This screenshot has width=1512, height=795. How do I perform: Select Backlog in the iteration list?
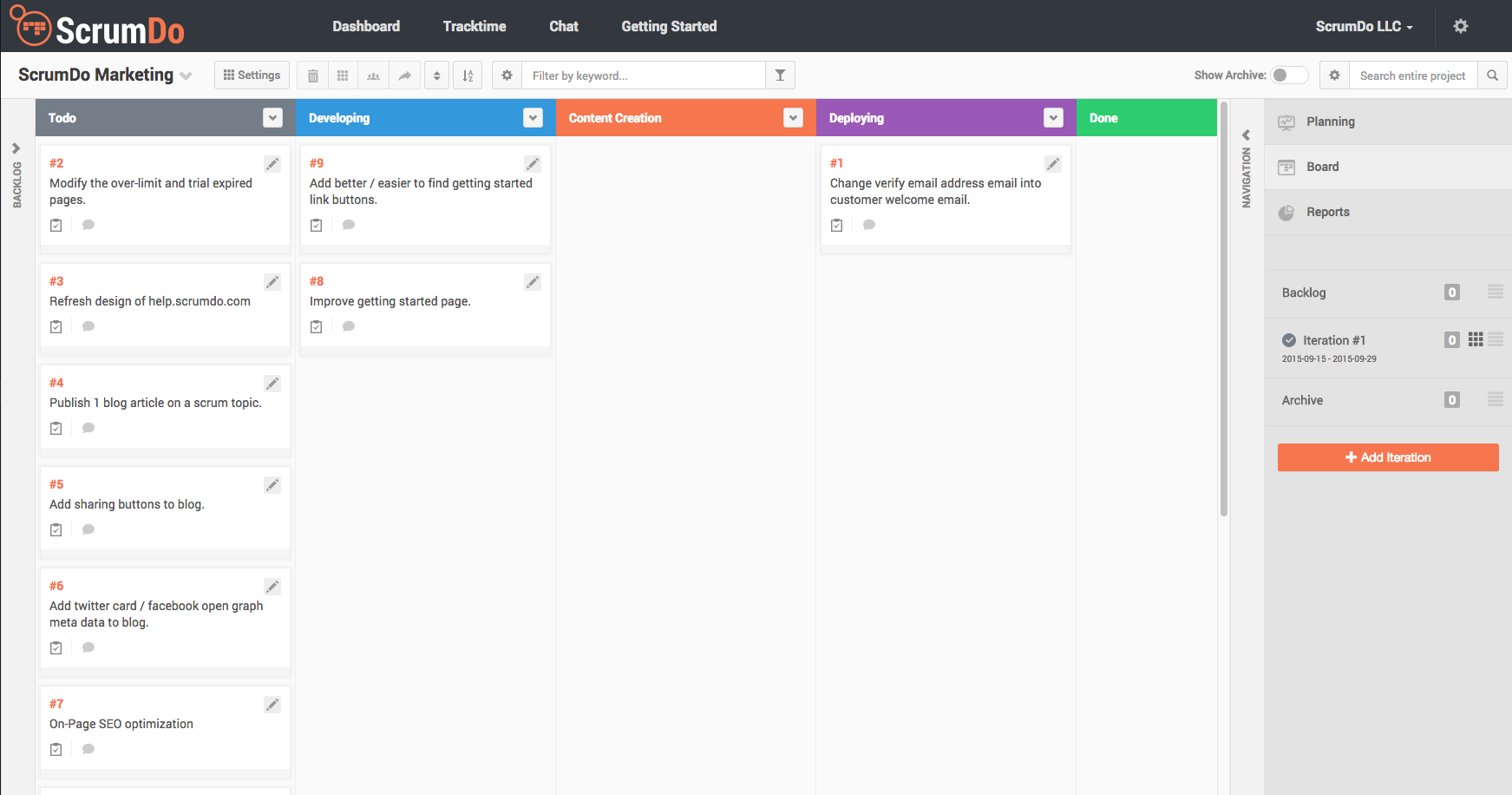click(1304, 292)
